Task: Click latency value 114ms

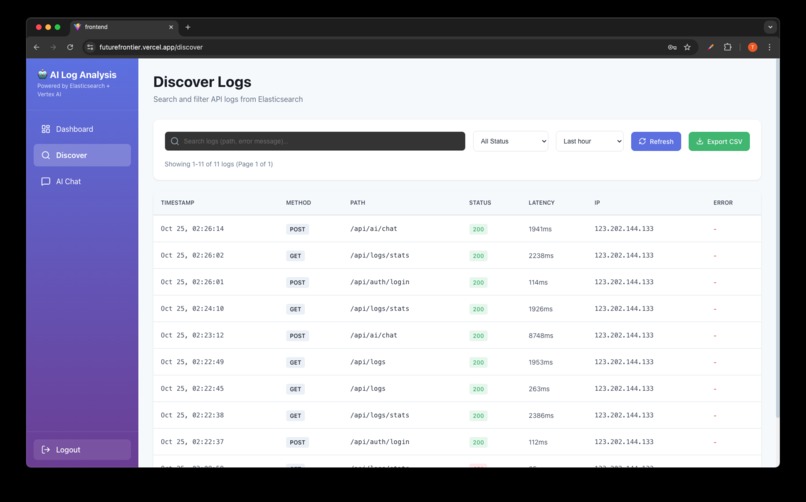Action: 538,283
